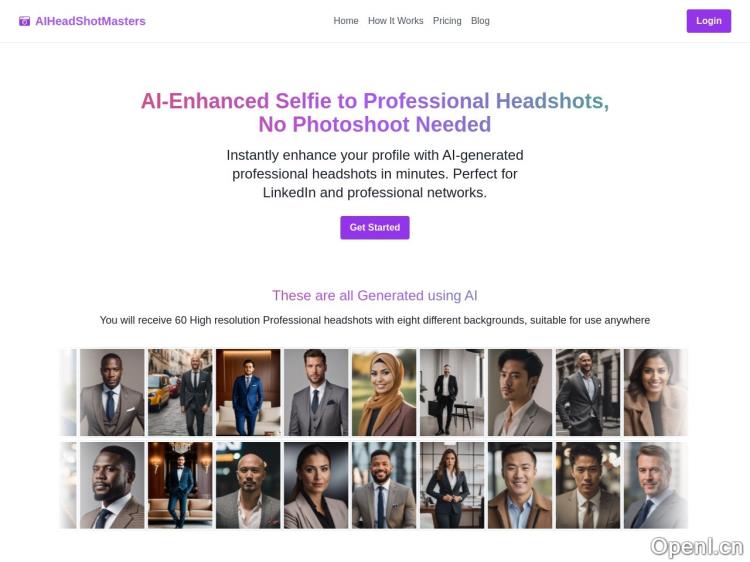
Task: Open the How It Works page
Action: coord(396,21)
